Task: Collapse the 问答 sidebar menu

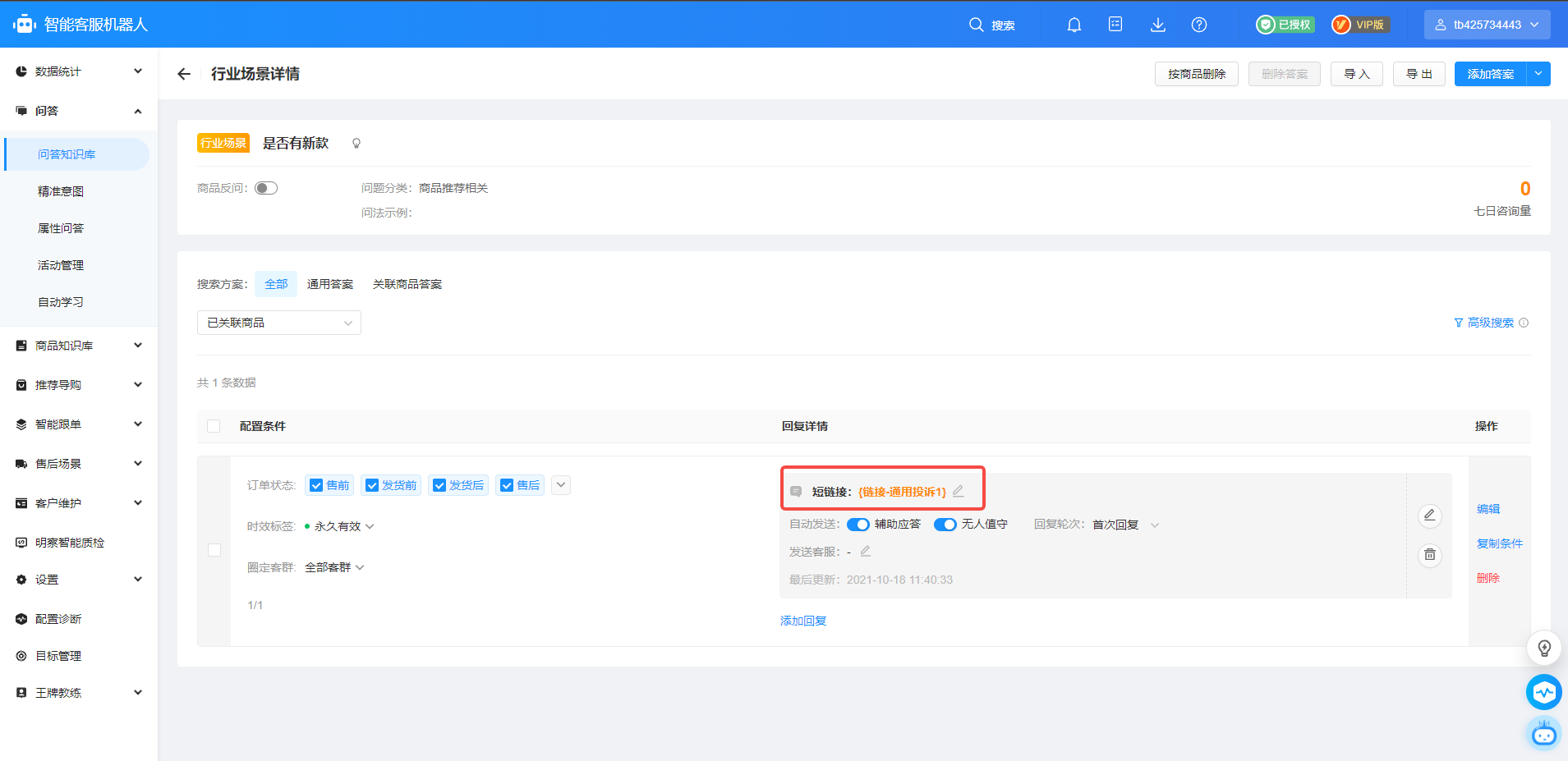Action: [79, 111]
